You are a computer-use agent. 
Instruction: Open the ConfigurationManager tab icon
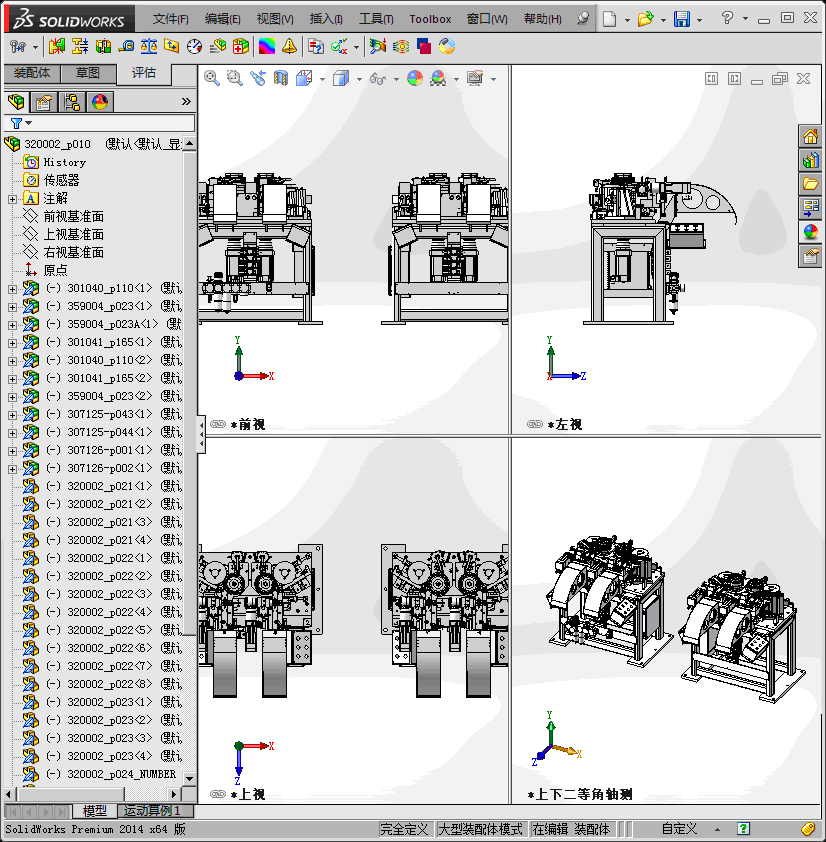tap(72, 101)
